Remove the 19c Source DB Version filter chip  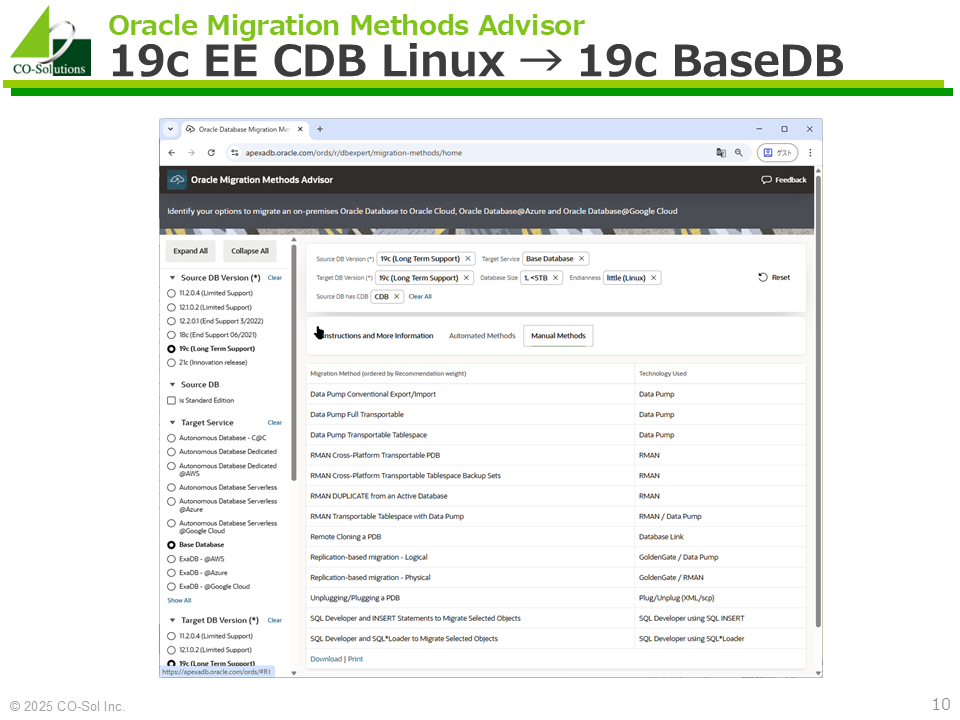coord(468,258)
